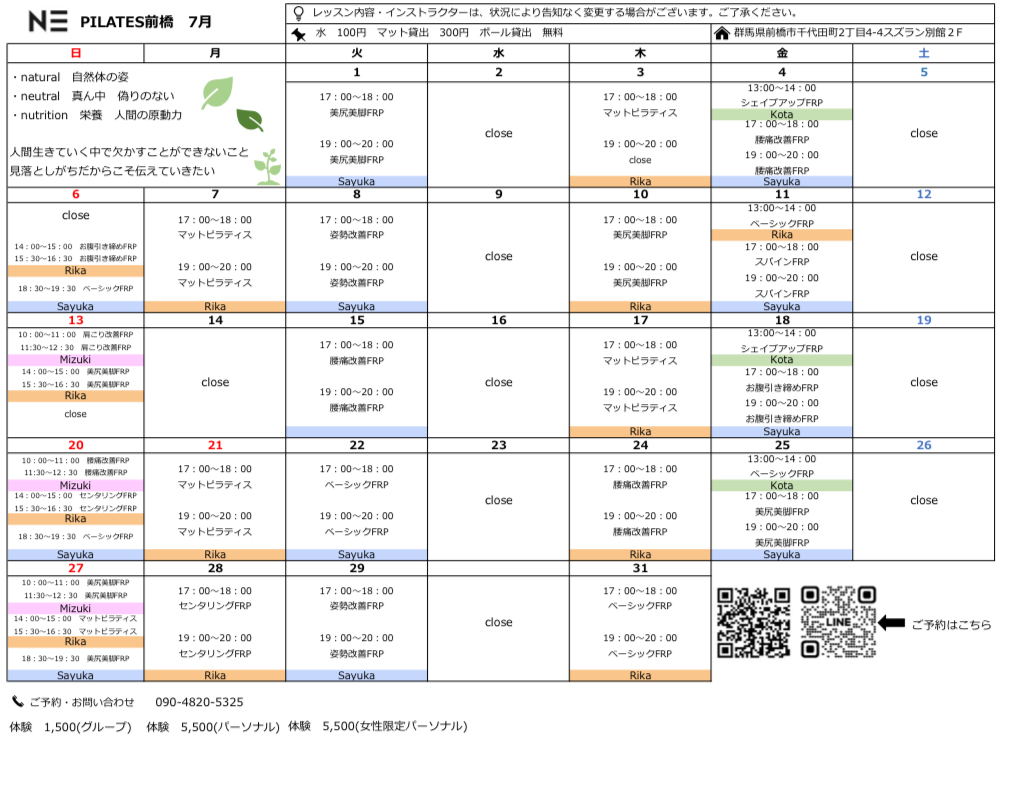Click the Friday header "金"
Image resolution: width=1029 pixels, height=791 pixels.
782,53
